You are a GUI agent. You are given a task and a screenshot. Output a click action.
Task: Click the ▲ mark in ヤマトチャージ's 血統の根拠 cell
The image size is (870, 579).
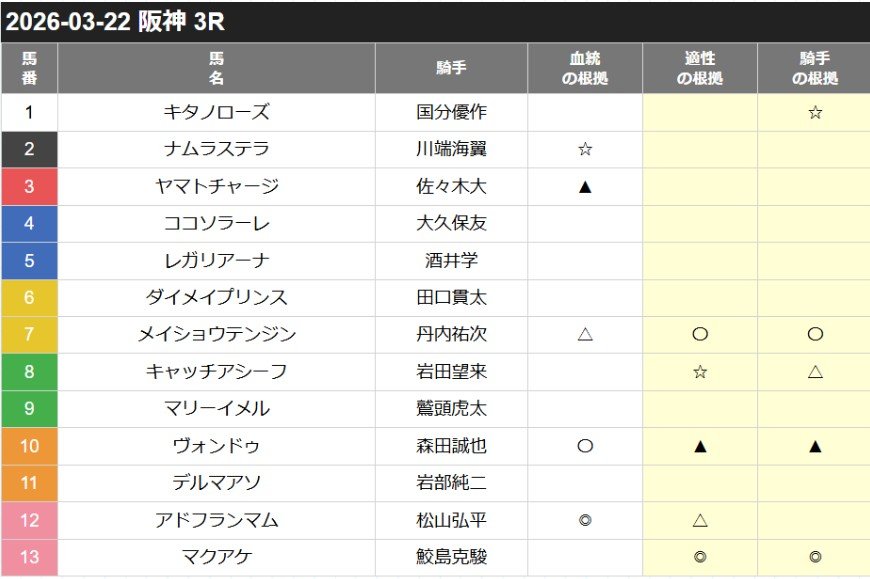click(585, 187)
